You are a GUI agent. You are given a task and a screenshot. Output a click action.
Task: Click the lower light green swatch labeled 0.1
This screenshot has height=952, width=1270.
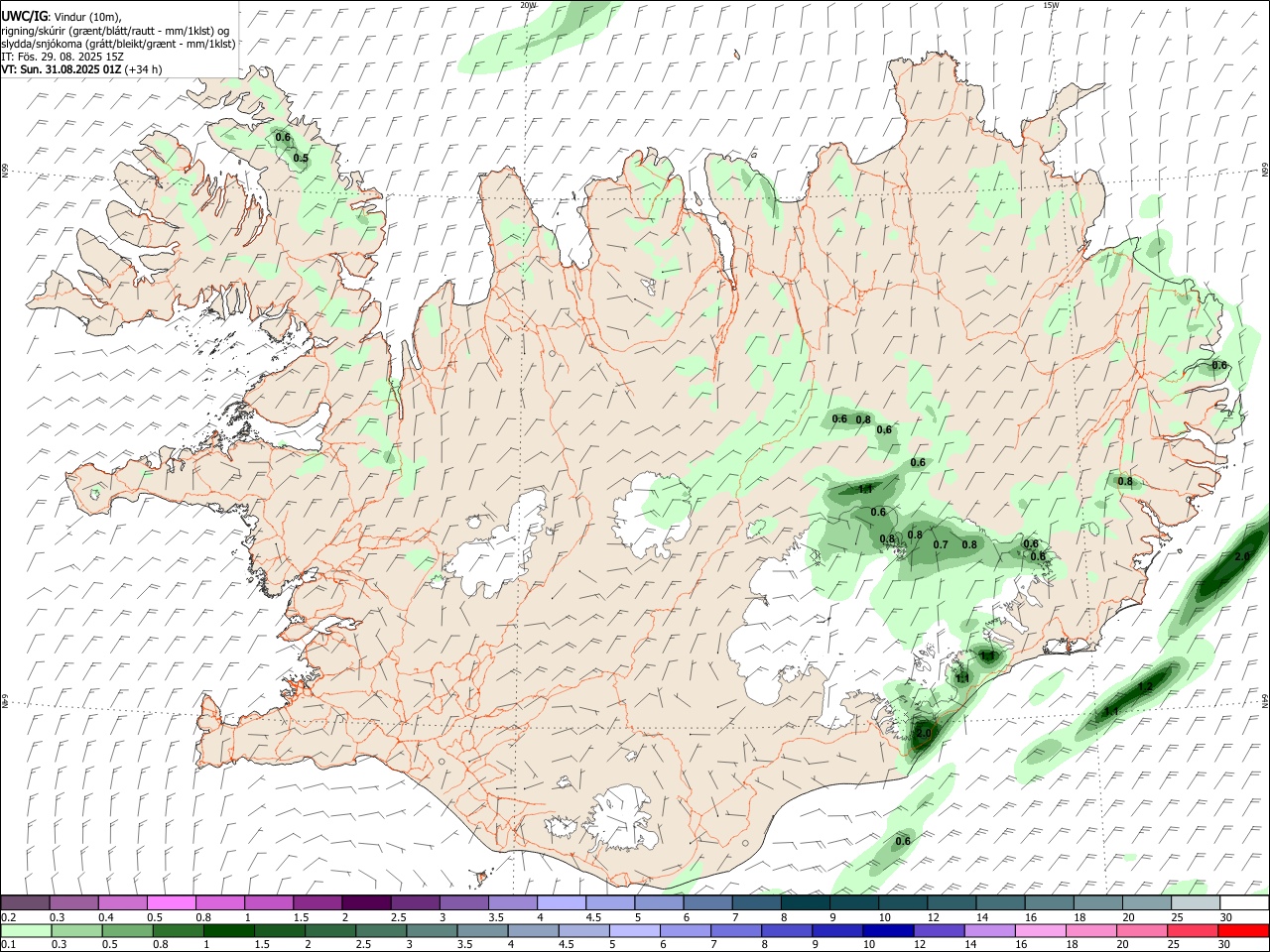25,931
